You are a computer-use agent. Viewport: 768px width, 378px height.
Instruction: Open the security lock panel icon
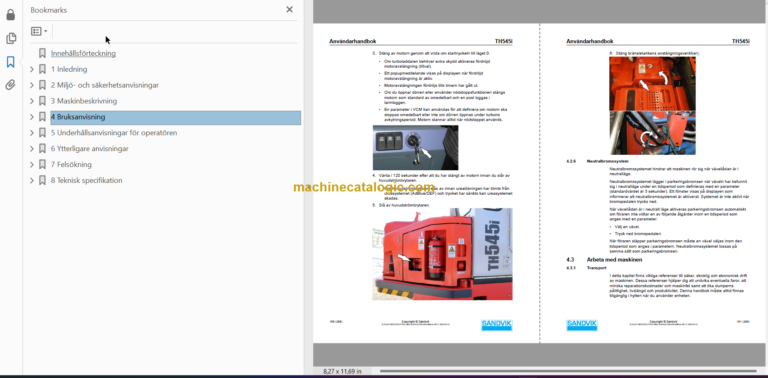(11, 15)
